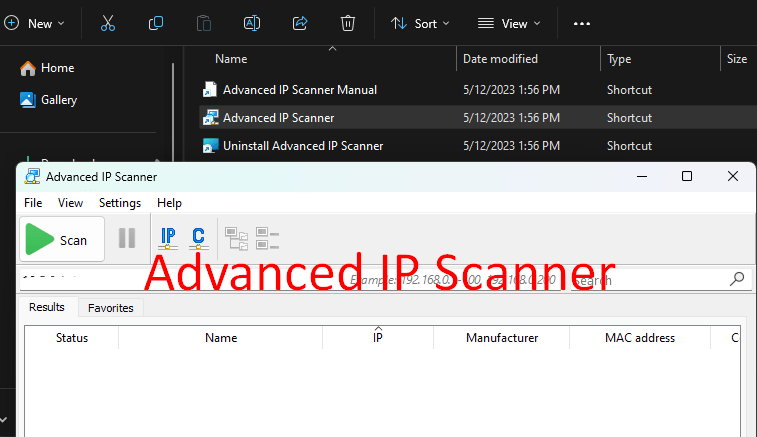Click the Uninstall Advanced IP Scanner file icon
This screenshot has width=757, height=437.
click(210, 146)
